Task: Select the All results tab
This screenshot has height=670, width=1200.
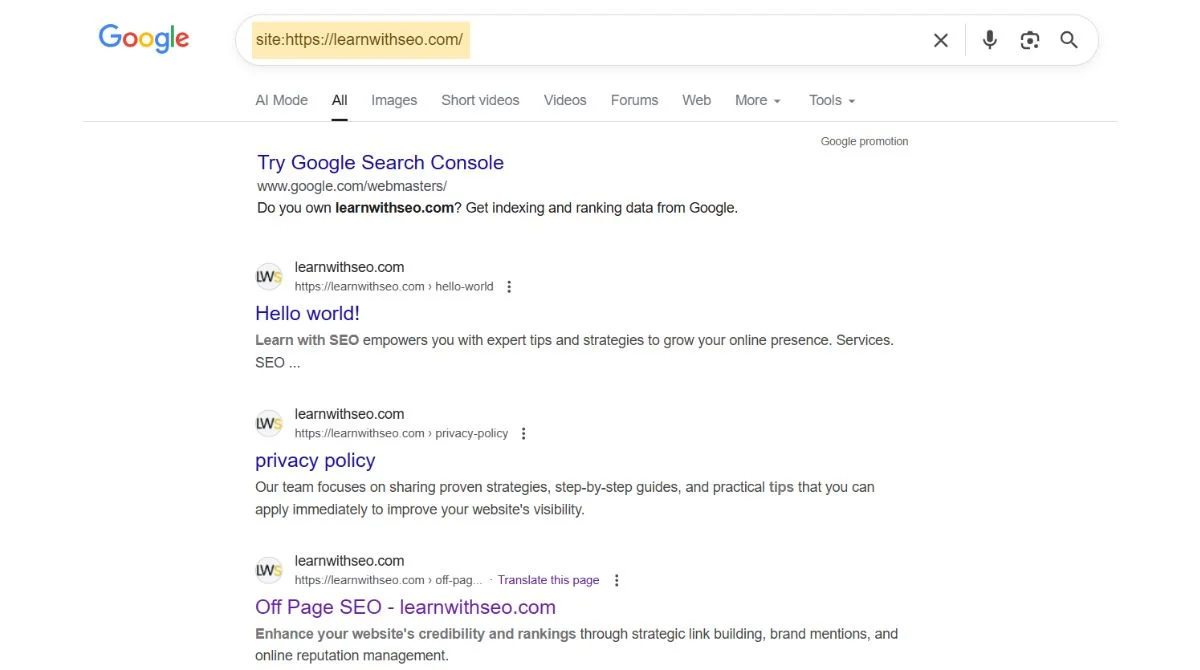Action: pyautogui.click(x=340, y=100)
